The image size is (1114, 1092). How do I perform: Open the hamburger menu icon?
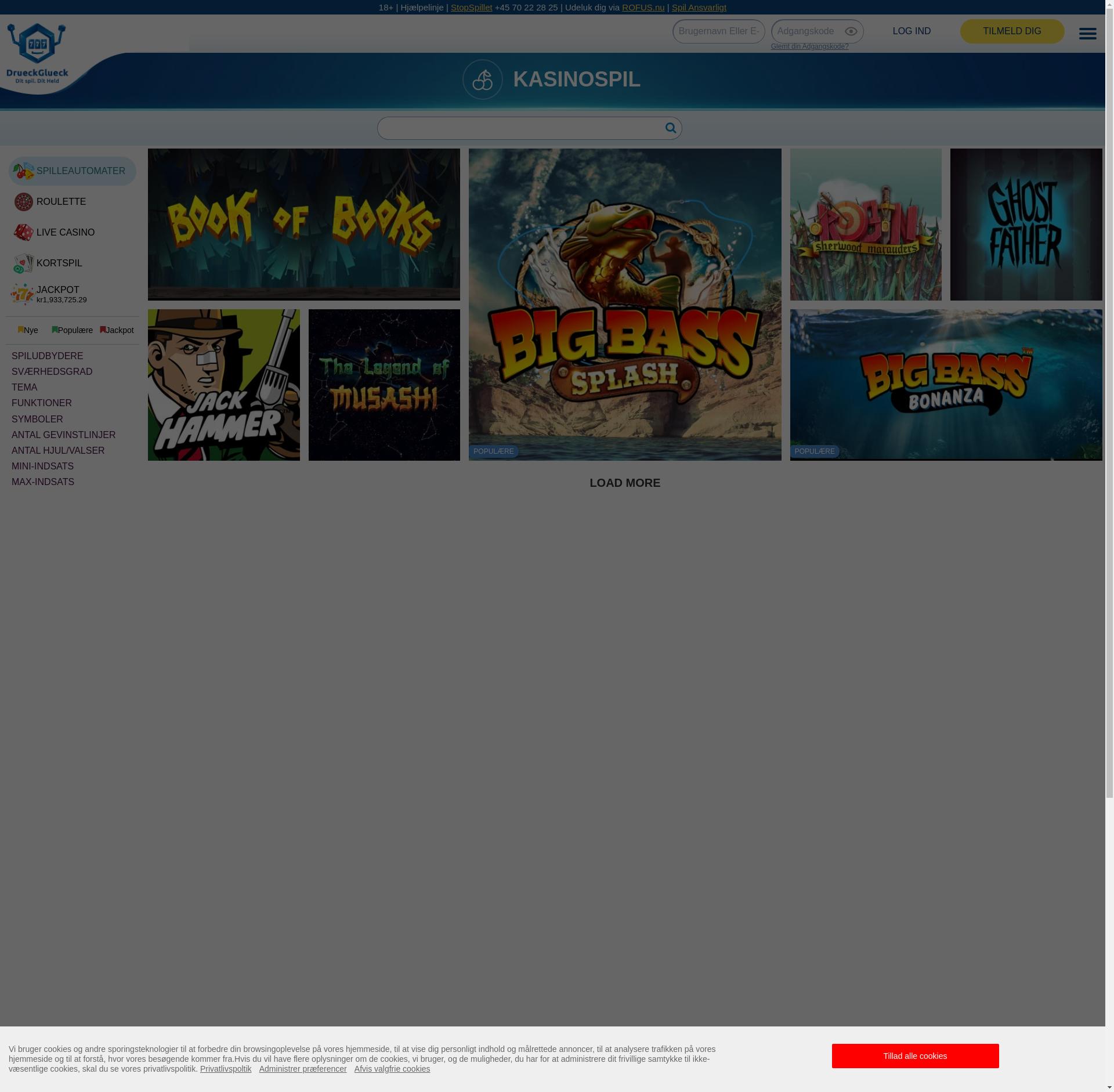click(1087, 34)
